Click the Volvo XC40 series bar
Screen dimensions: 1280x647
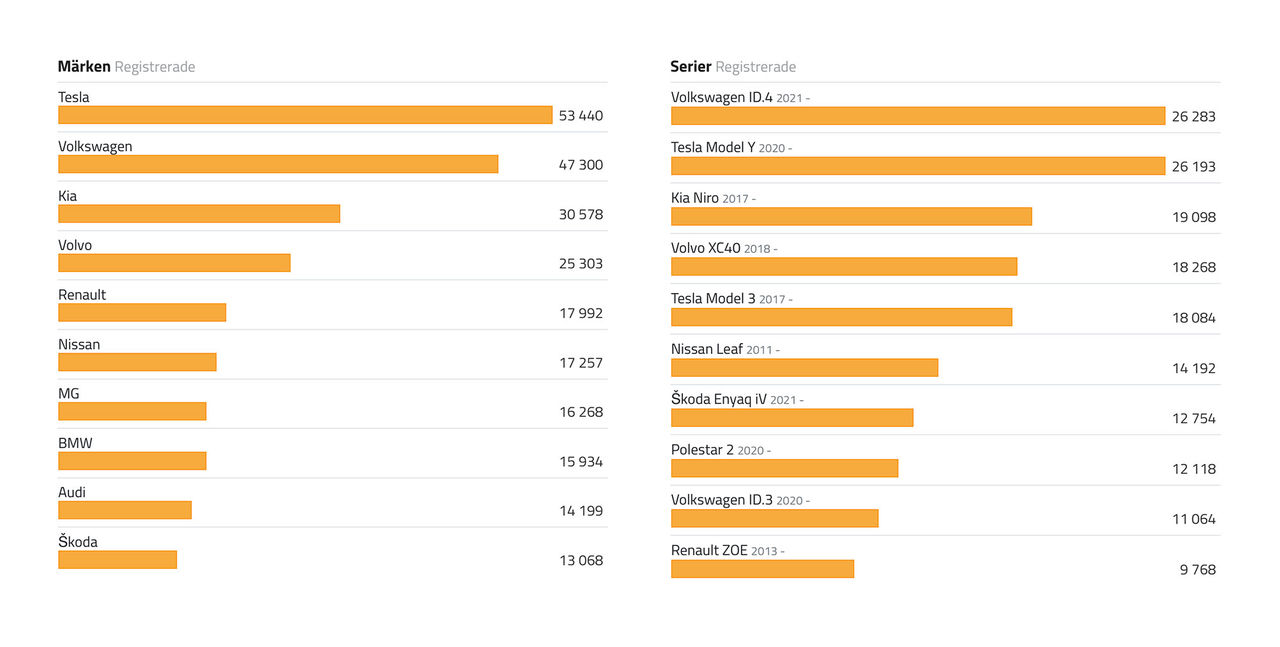[844, 267]
